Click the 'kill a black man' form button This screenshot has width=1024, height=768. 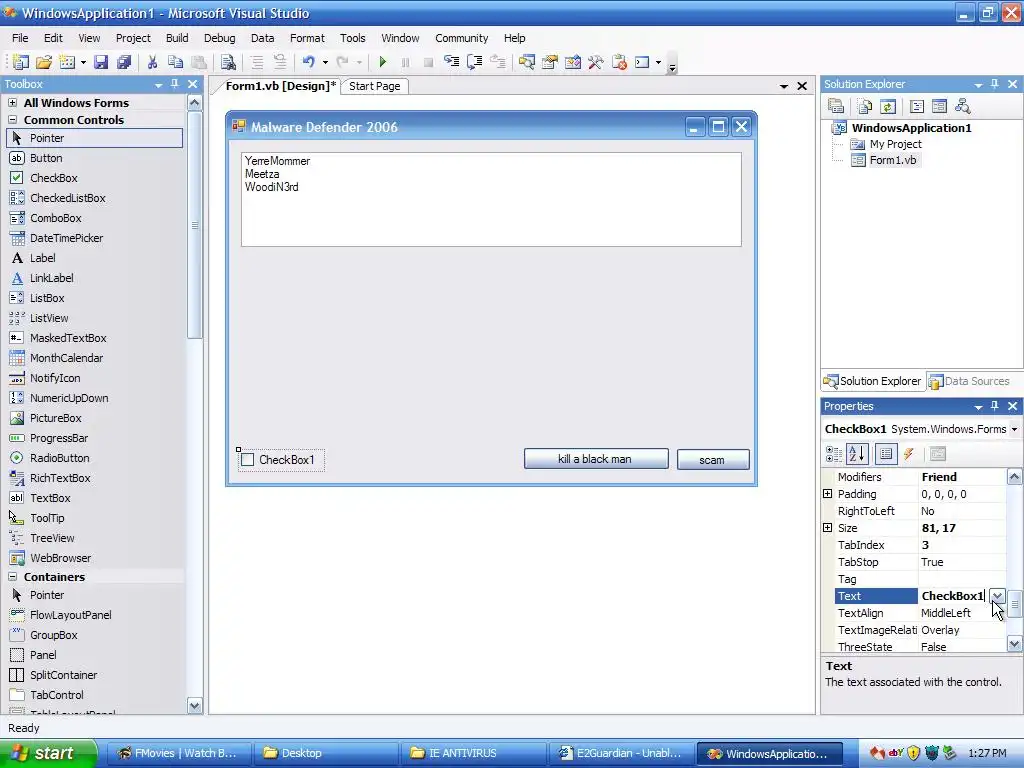(596, 459)
